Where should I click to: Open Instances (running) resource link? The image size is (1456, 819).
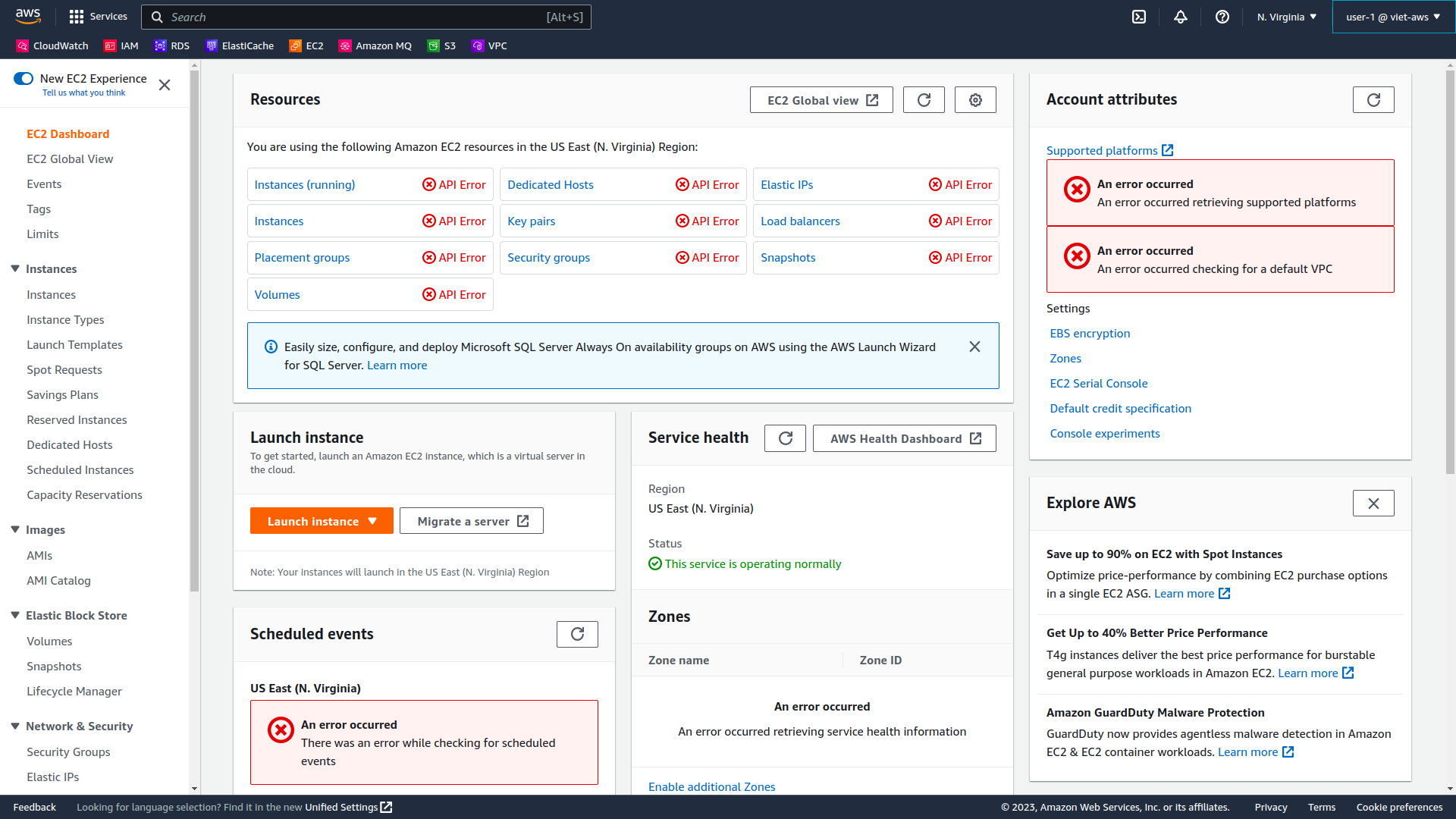point(305,185)
